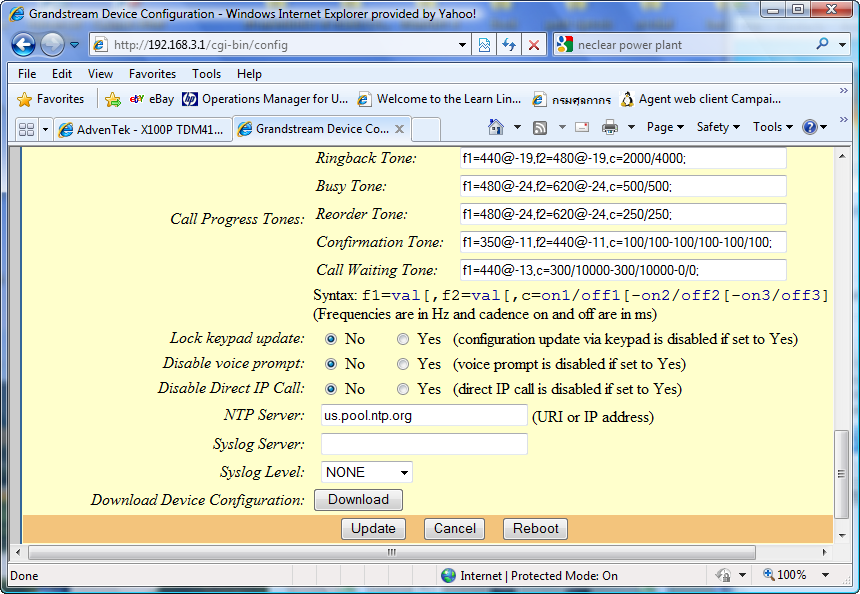The image size is (860, 594).
Task: Select Yes for Lock keypad update
Action: 403,339
